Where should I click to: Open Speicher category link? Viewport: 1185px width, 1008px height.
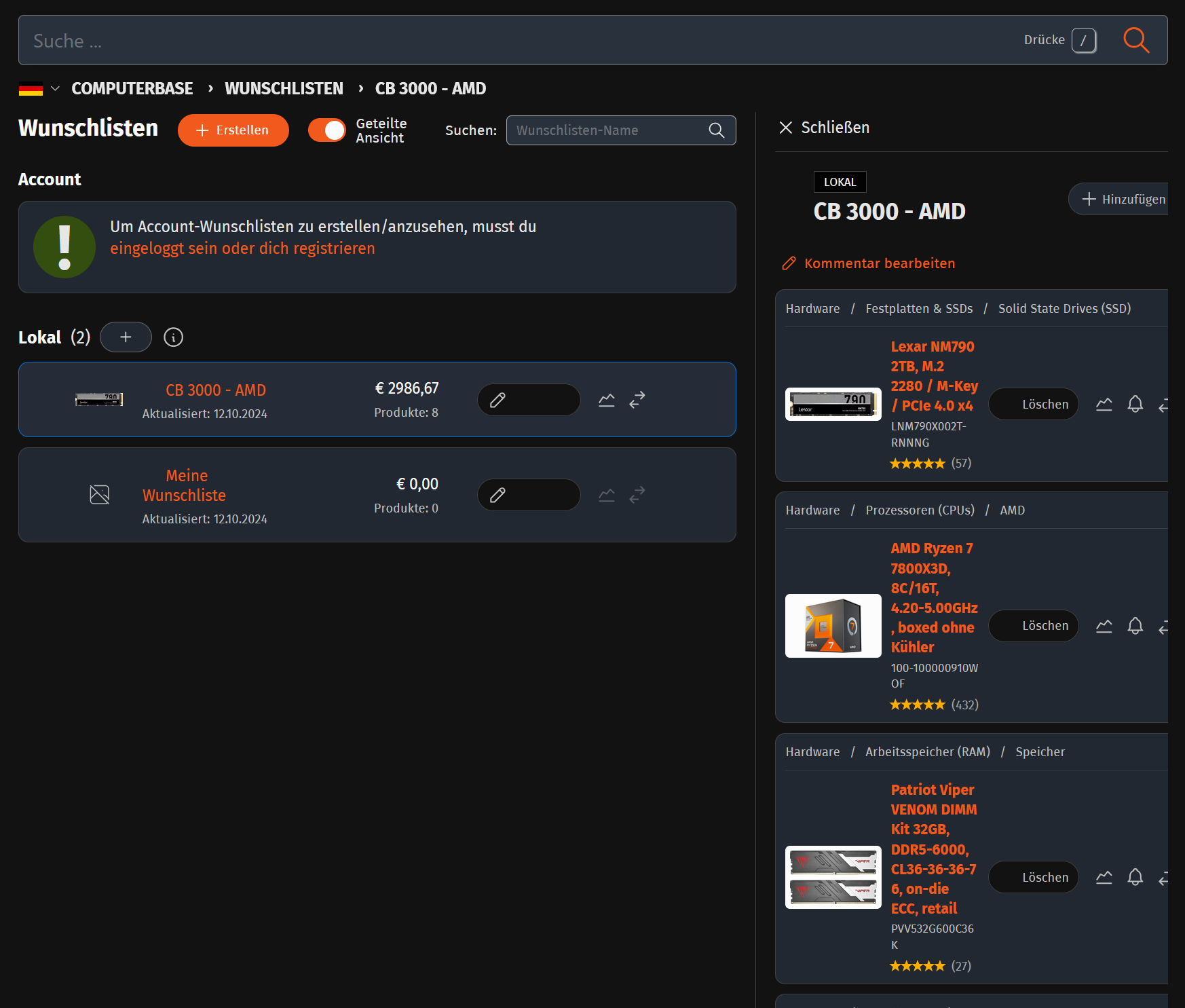point(1040,752)
